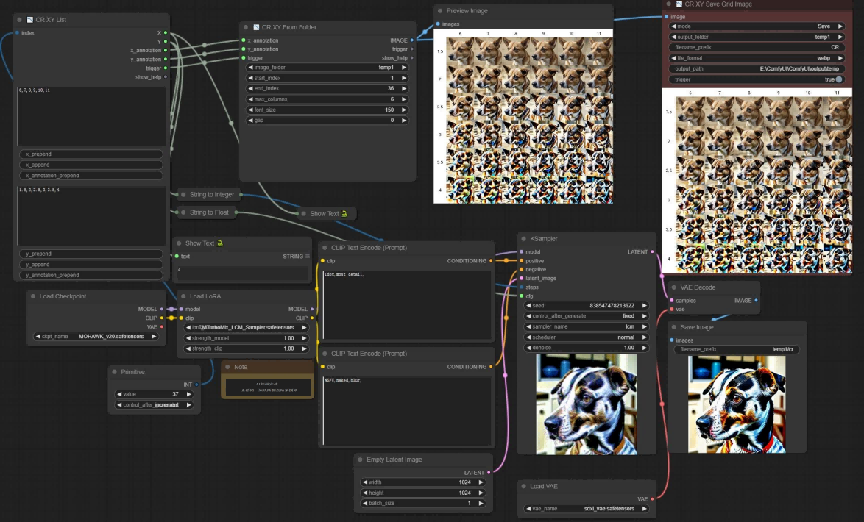
Task: Click the snake icon on the collapsed Show Text node
Action: [344, 213]
